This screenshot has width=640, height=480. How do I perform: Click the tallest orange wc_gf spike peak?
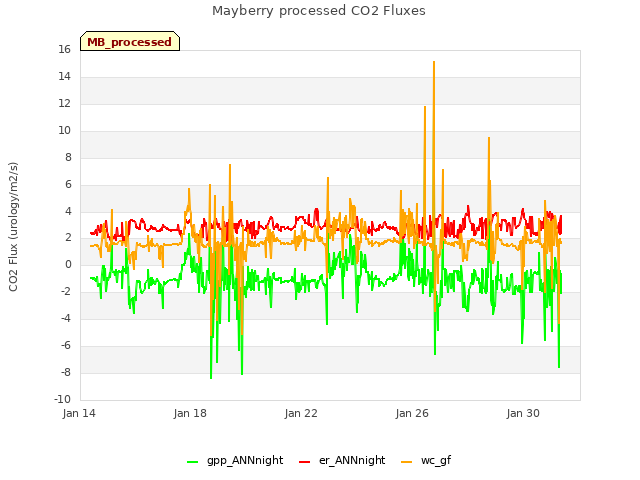(434, 62)
